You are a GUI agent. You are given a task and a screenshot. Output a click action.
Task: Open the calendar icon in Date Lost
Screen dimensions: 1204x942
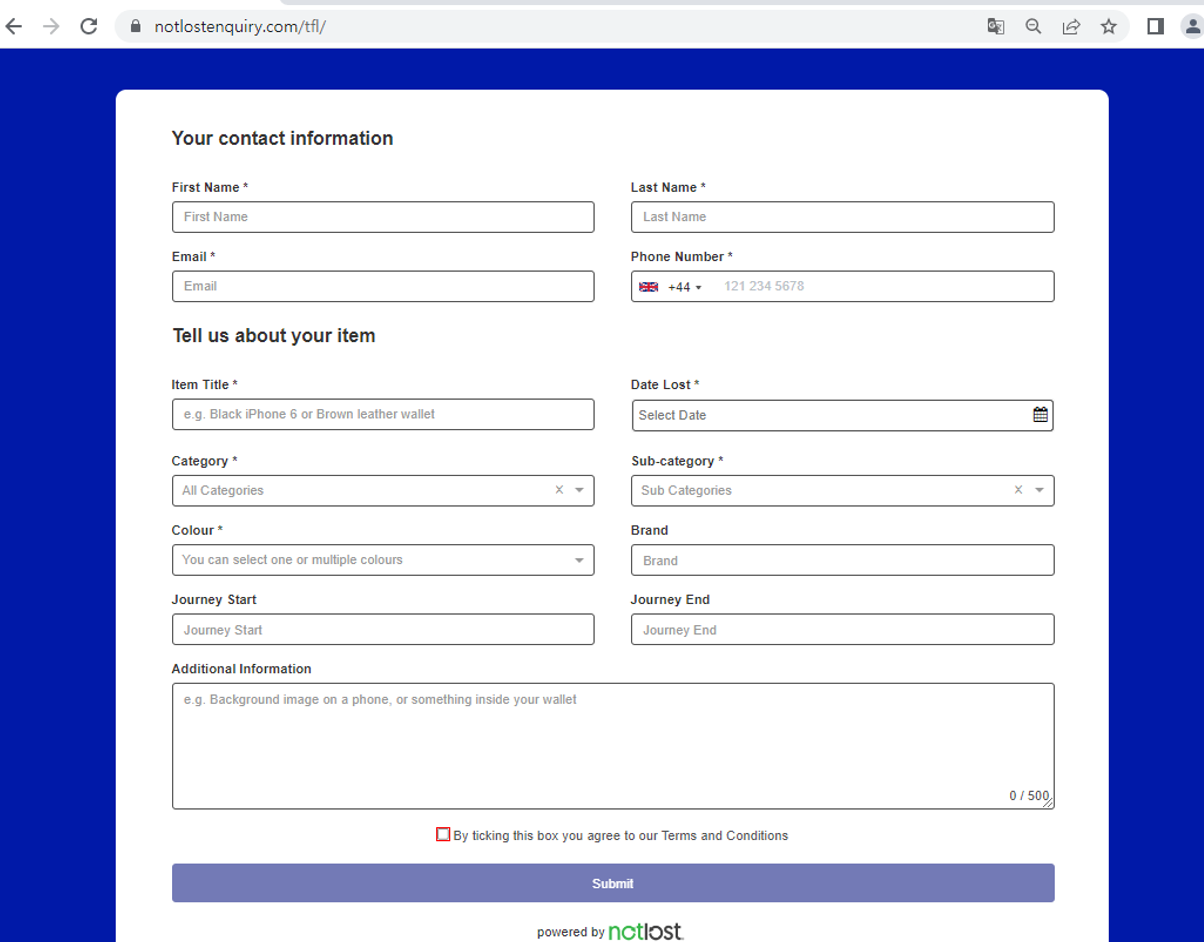(x=1040, y=414)
